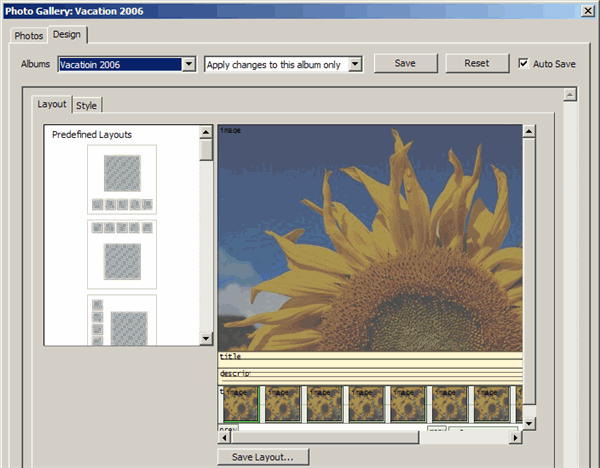The height and width of the screenshot is (468, 600).
Task: Click Predefined Layouts list down arrow
Action: 206,338
